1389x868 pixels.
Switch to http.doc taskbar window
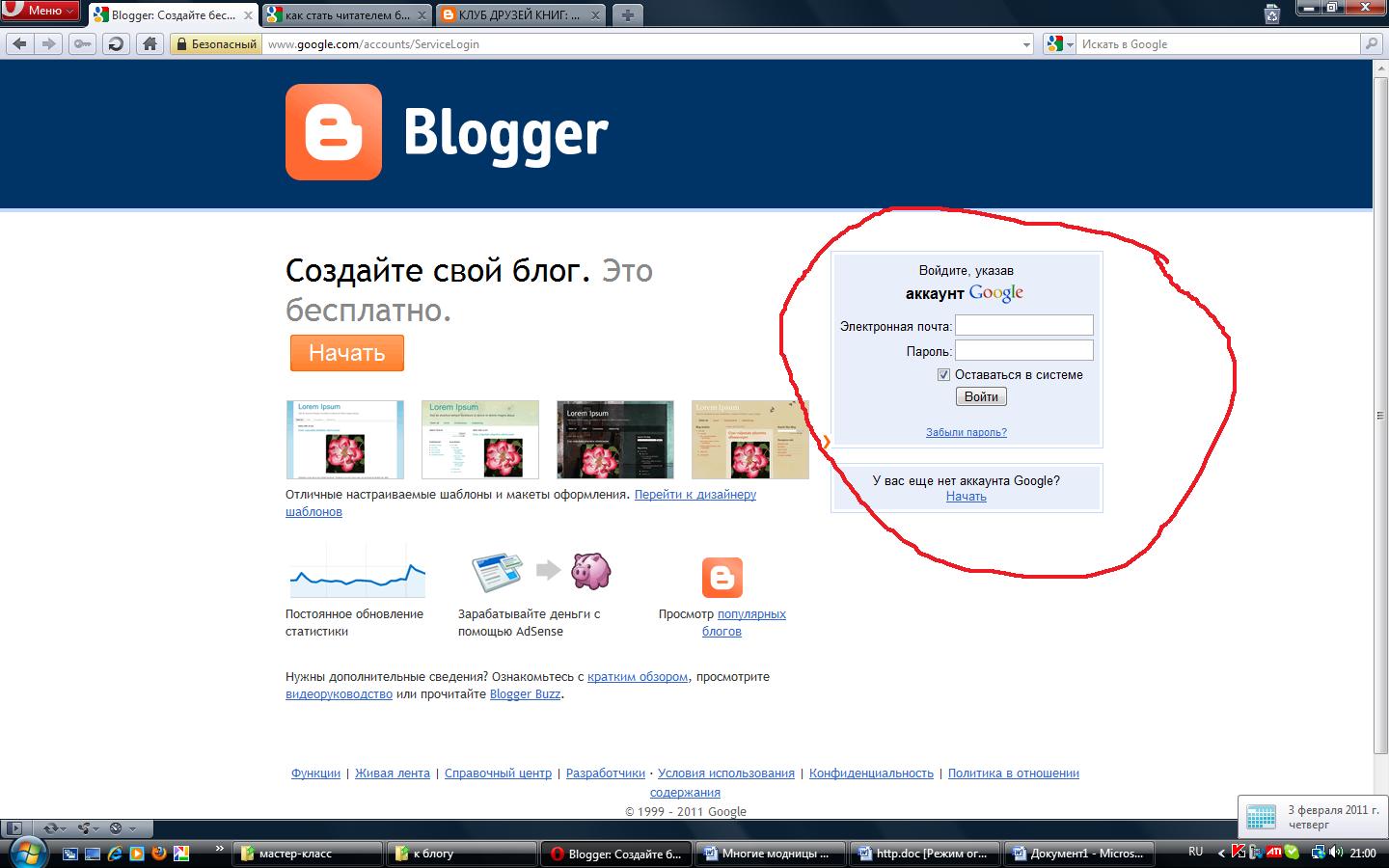[926, 854]
